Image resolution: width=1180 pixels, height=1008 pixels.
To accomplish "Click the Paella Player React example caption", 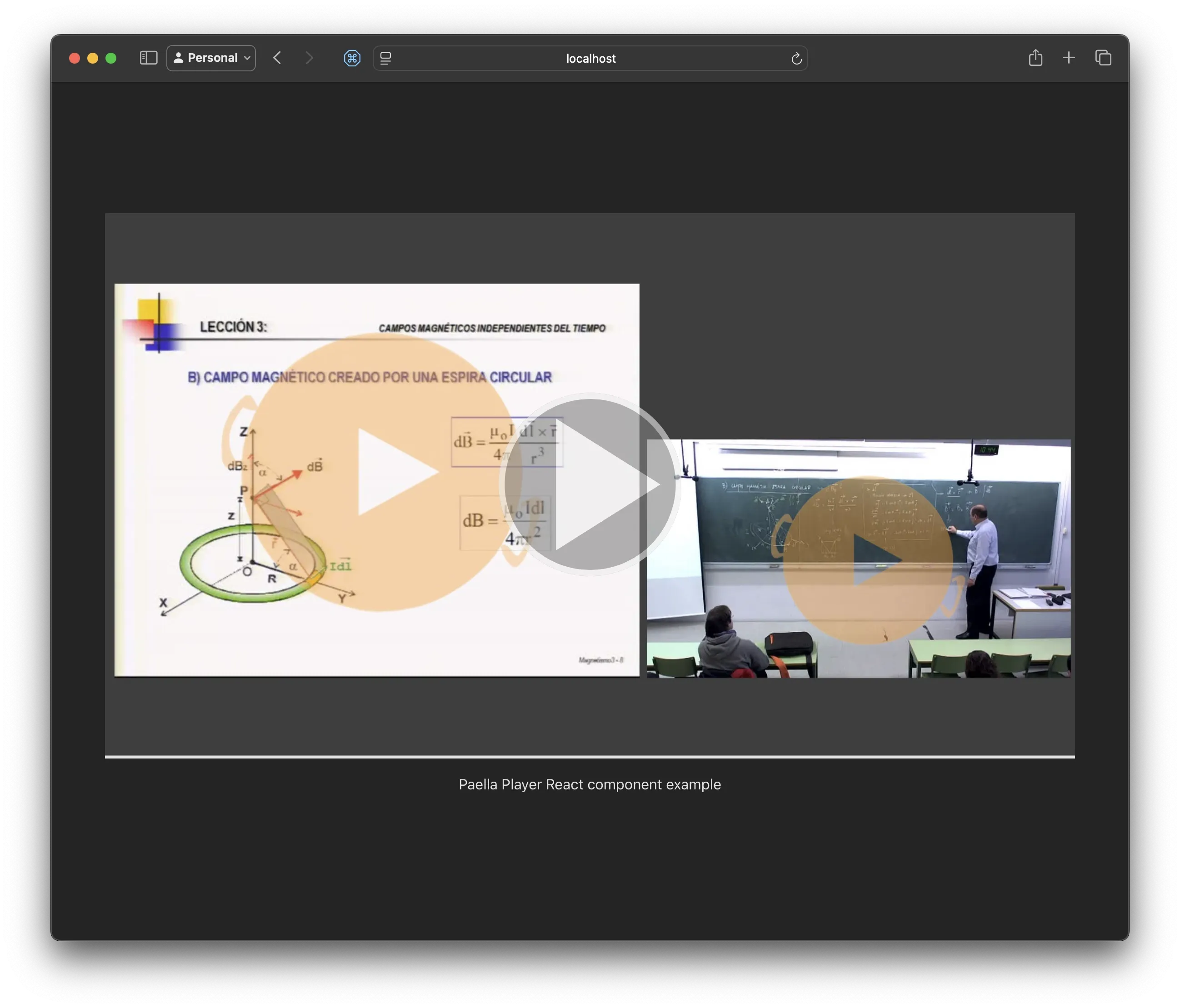I will (590, 784).
